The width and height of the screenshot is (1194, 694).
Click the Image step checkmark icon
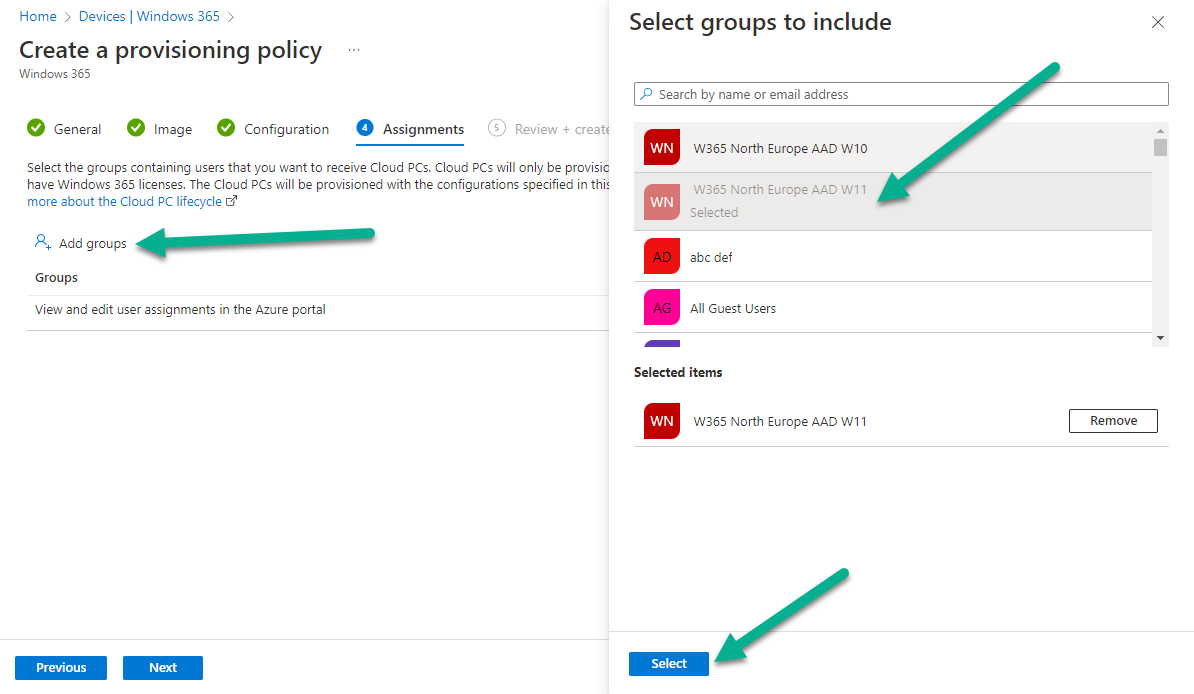(x=136, y=128)
